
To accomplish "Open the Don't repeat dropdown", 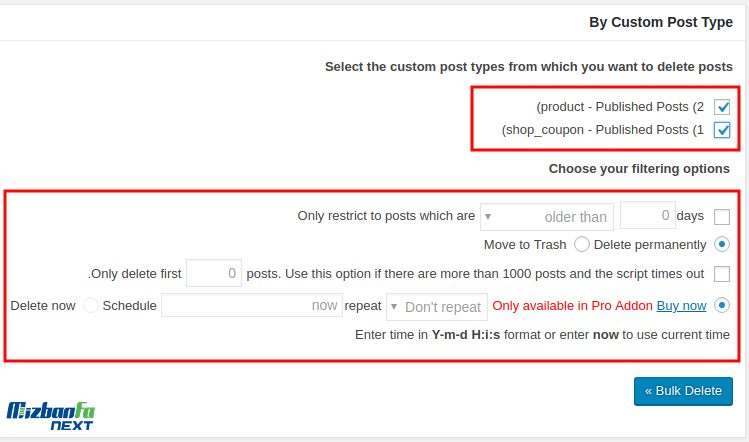I will [x=437, y=307].
